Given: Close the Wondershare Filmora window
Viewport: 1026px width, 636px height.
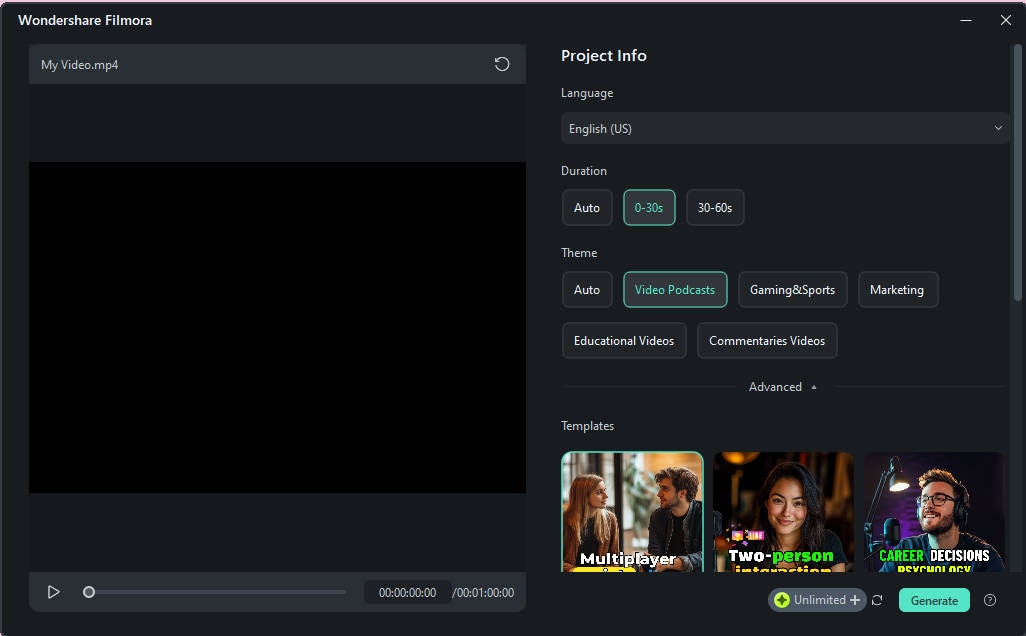Looking at the screenshot, I should click(1006, 20).
